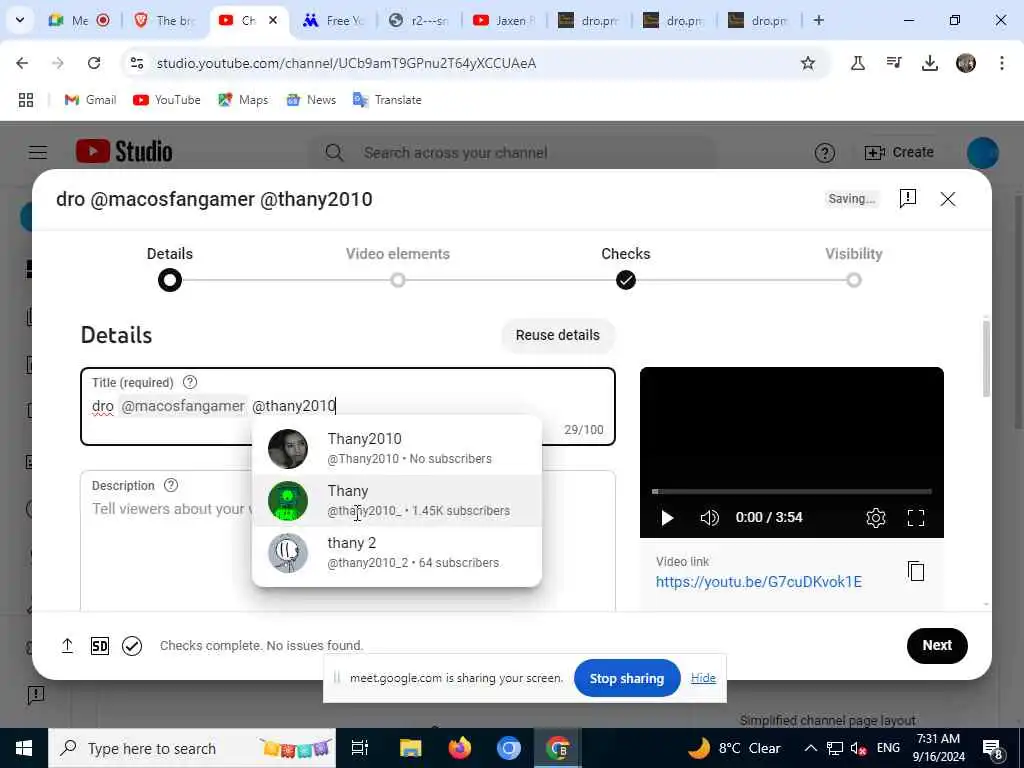The width and height of the screenshot is (1024, 768).
Task: Close the upload details dialog
Action: pyautogui.click(x=948, y=199)
